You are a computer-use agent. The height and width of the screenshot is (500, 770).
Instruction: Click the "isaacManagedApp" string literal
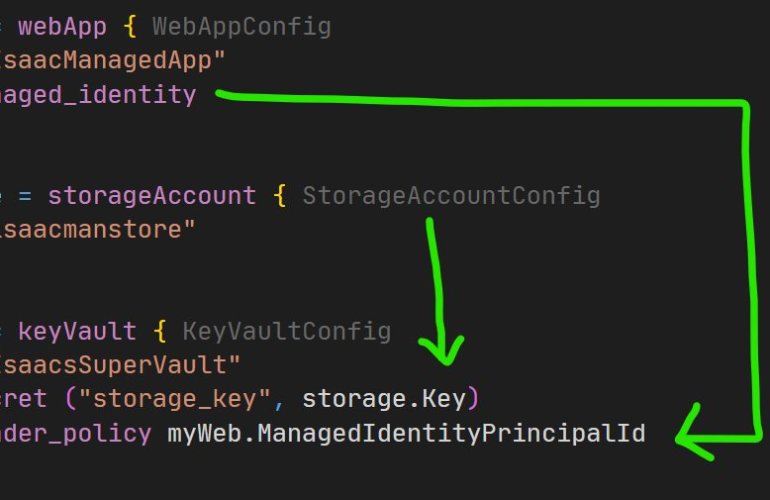112,61
